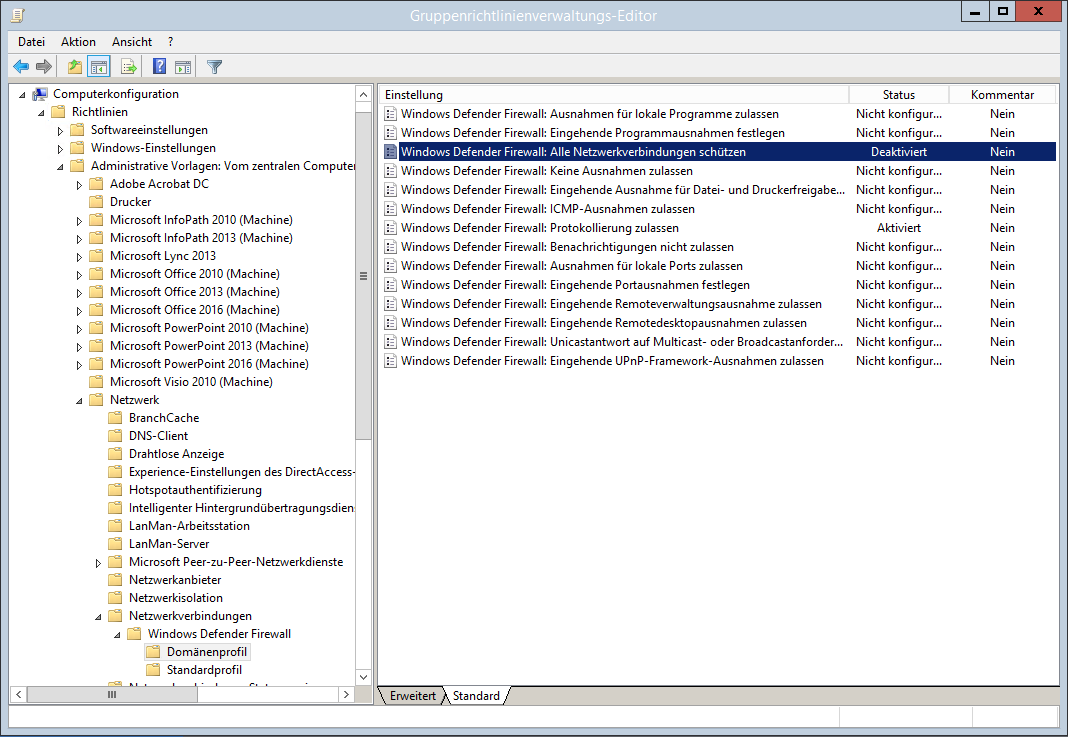Viewport: 1068px width, 737px height.
Task: Sort by the Status column header
Action: click(x=898, y=95)
